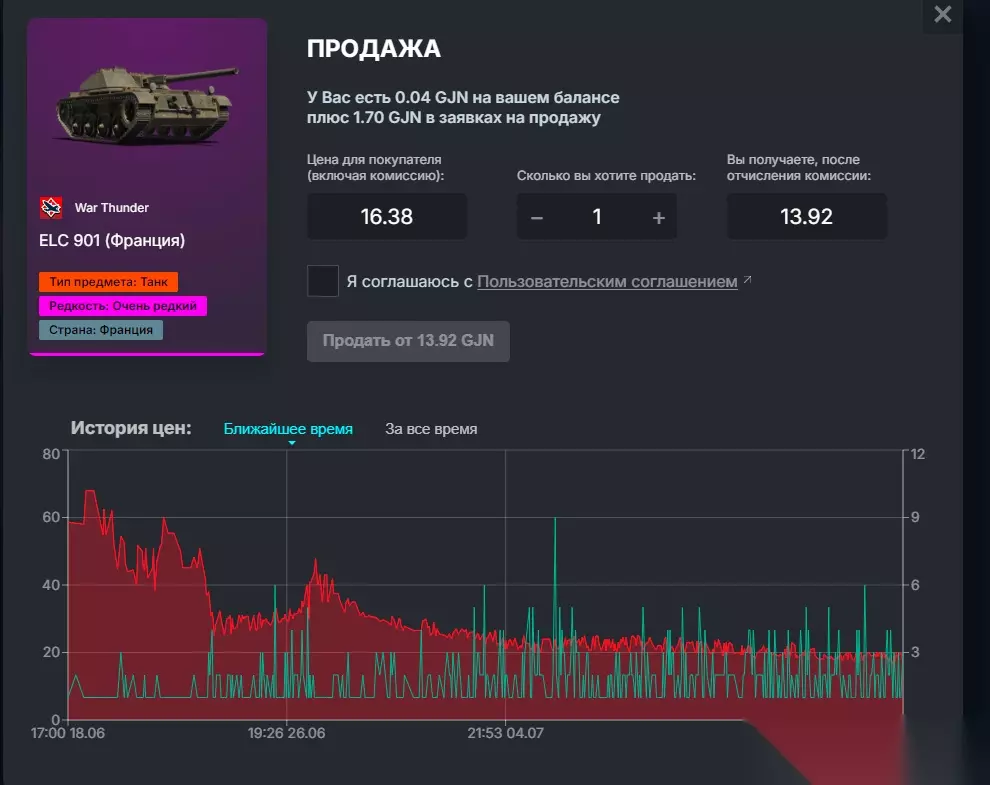Open the external link arrow beside user agreement
Image resolution: width=990 pixels, height=785 pixels.
pos(748,279)
